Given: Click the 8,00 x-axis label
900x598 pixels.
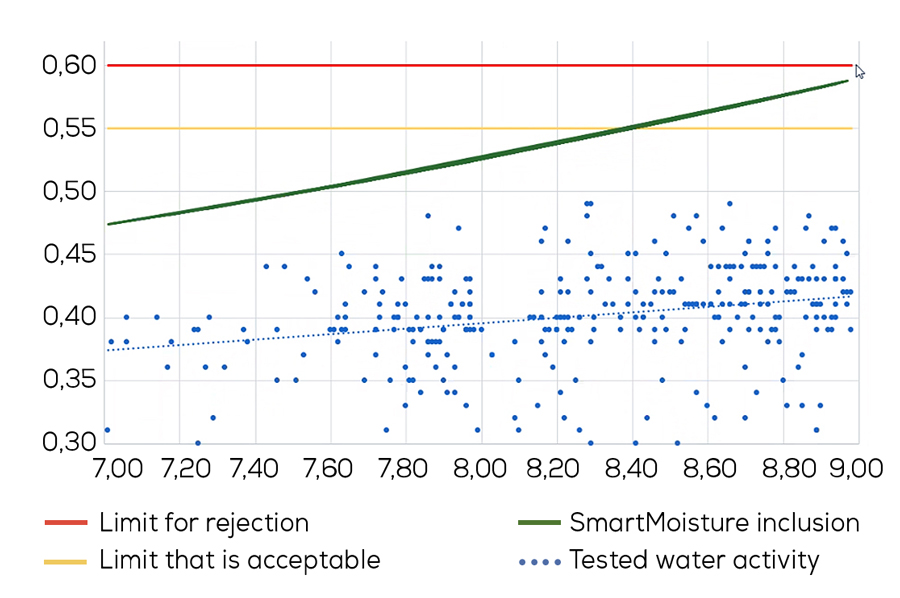Looking at the screenshot, I should (x=478, y=468).
